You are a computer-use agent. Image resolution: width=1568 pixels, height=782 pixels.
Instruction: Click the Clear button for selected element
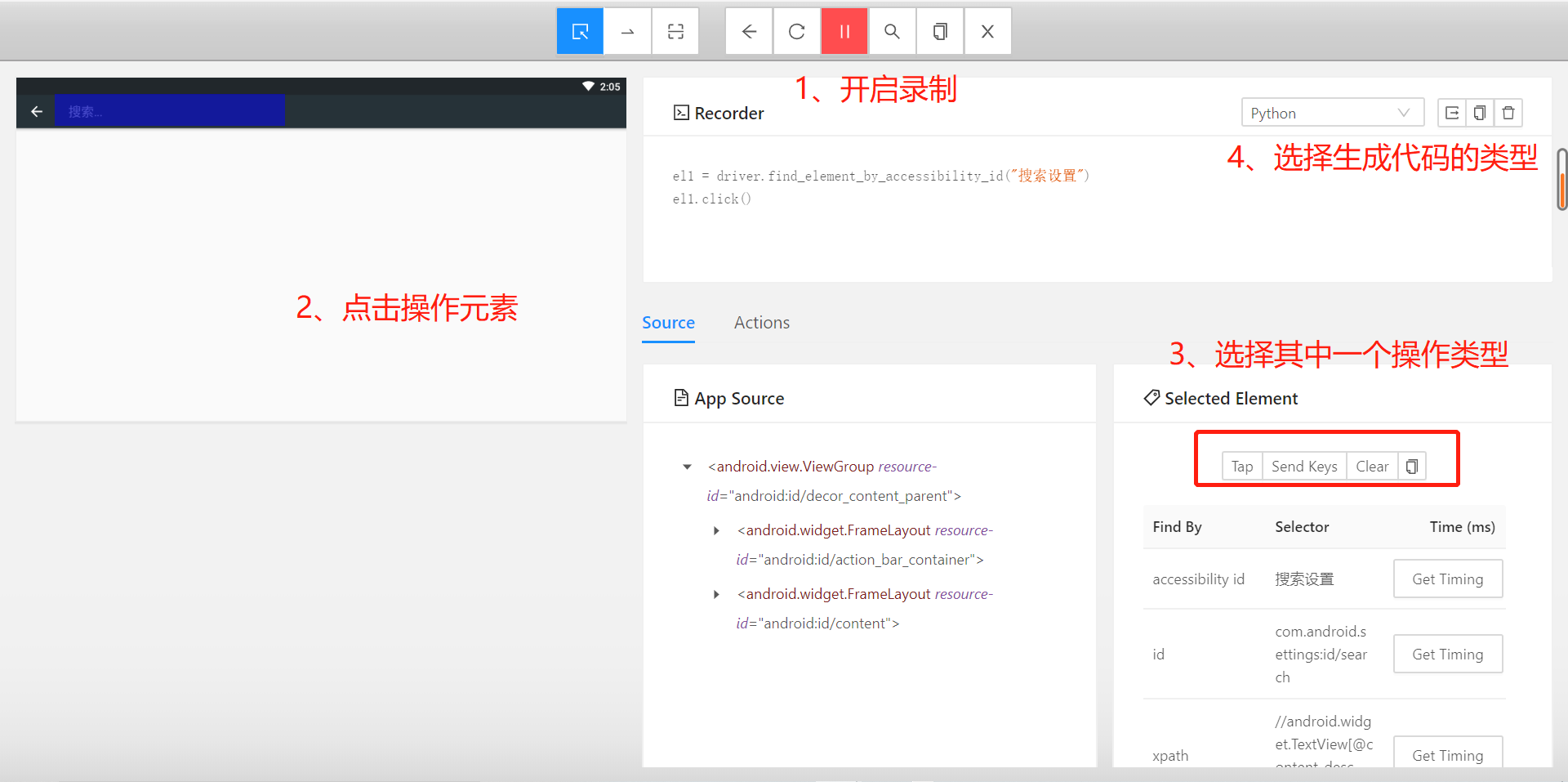click(x=1372, y=466)
